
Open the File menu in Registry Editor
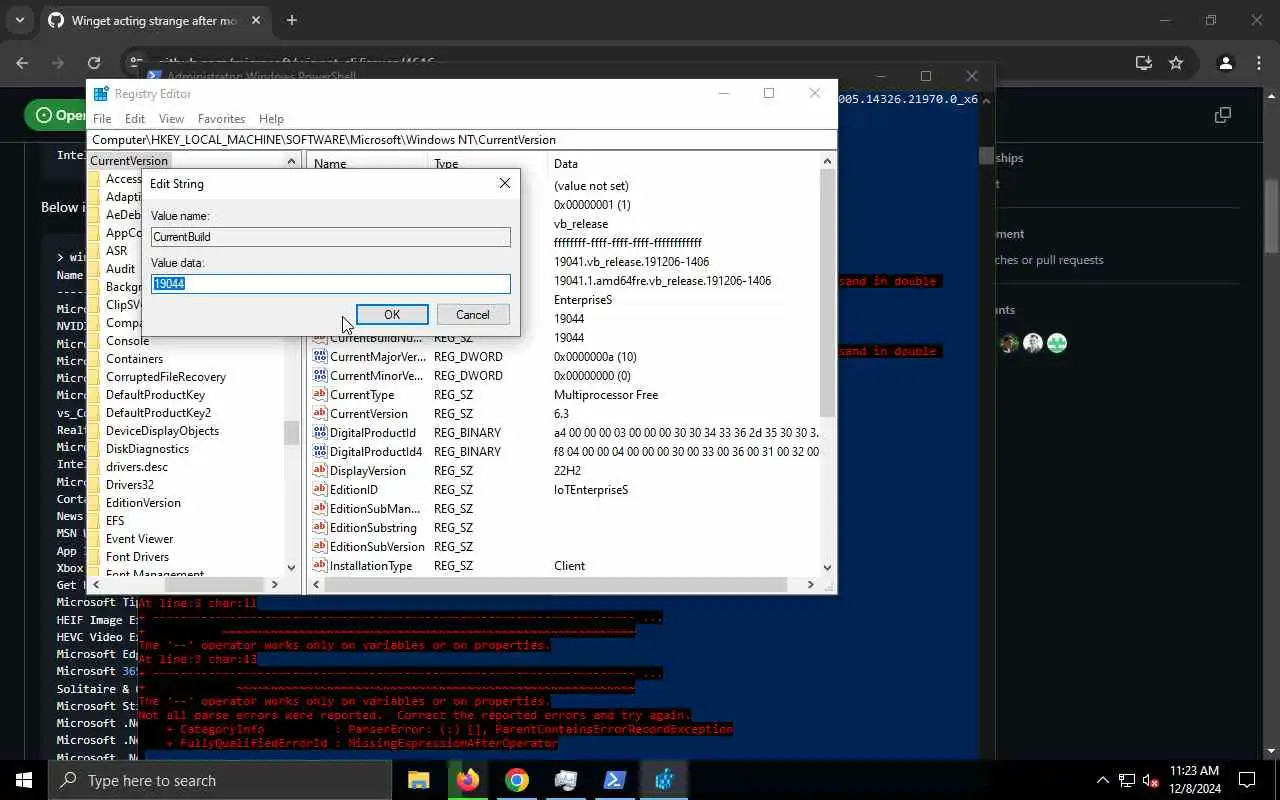pyautogui.click(x=102, y=119)
